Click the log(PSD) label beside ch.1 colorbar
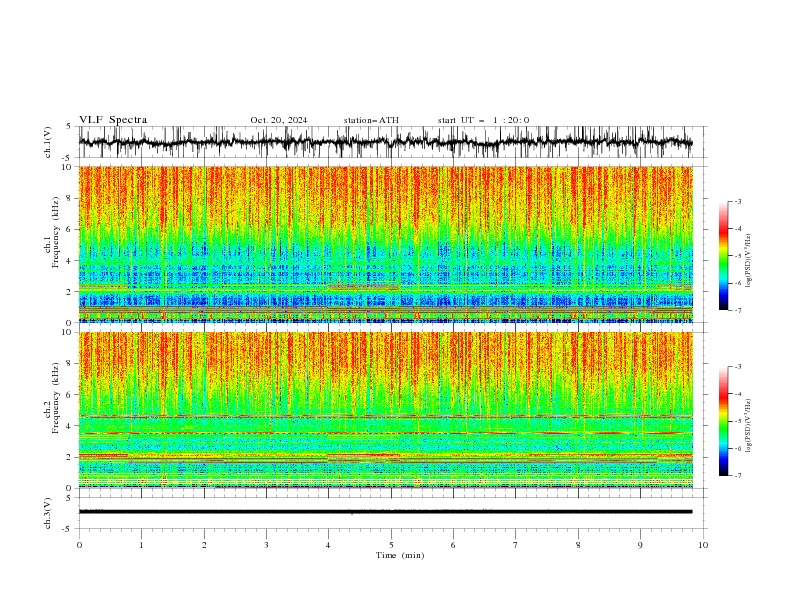The image size is (792, 612). [749, 261]
